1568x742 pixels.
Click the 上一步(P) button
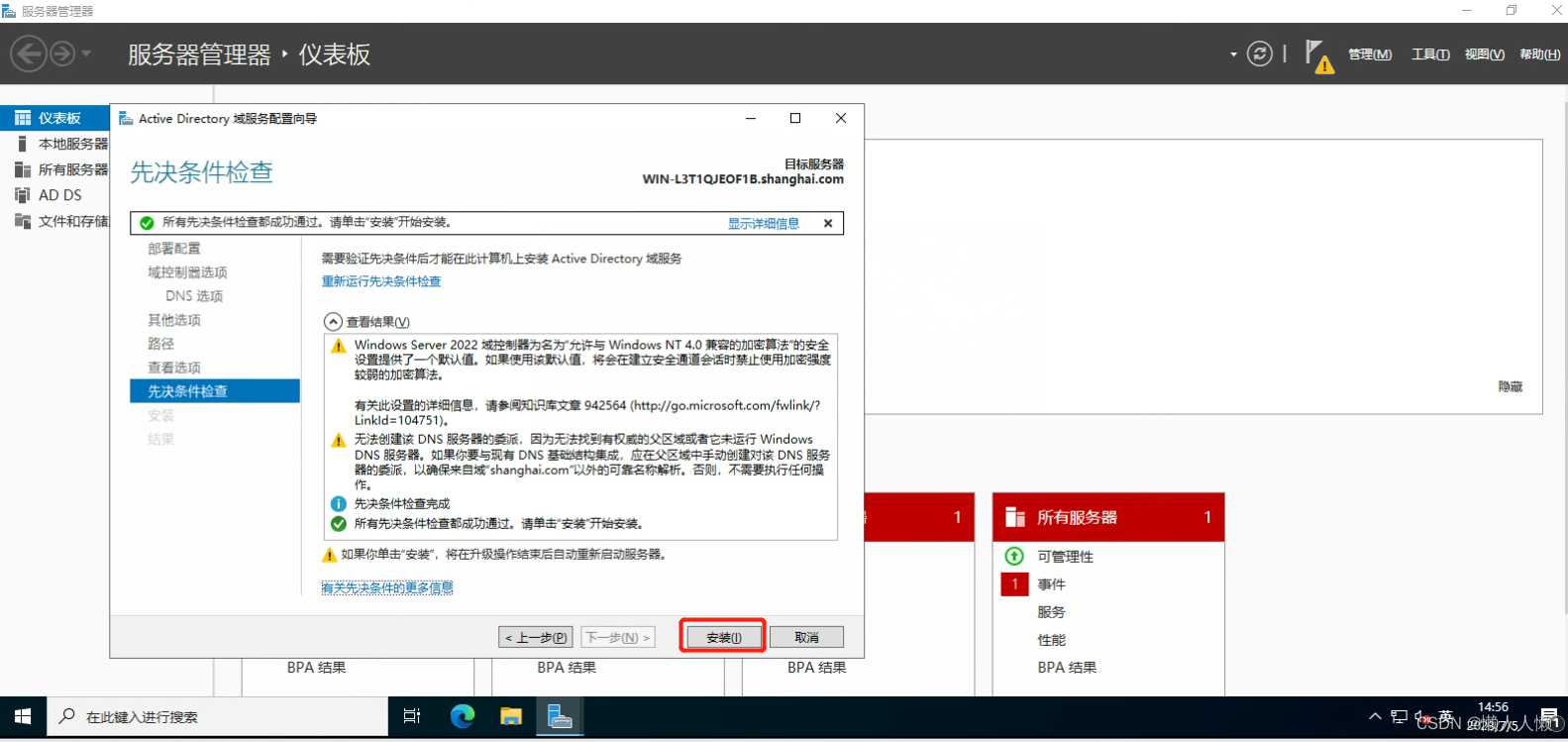click(x=535, y=637)
